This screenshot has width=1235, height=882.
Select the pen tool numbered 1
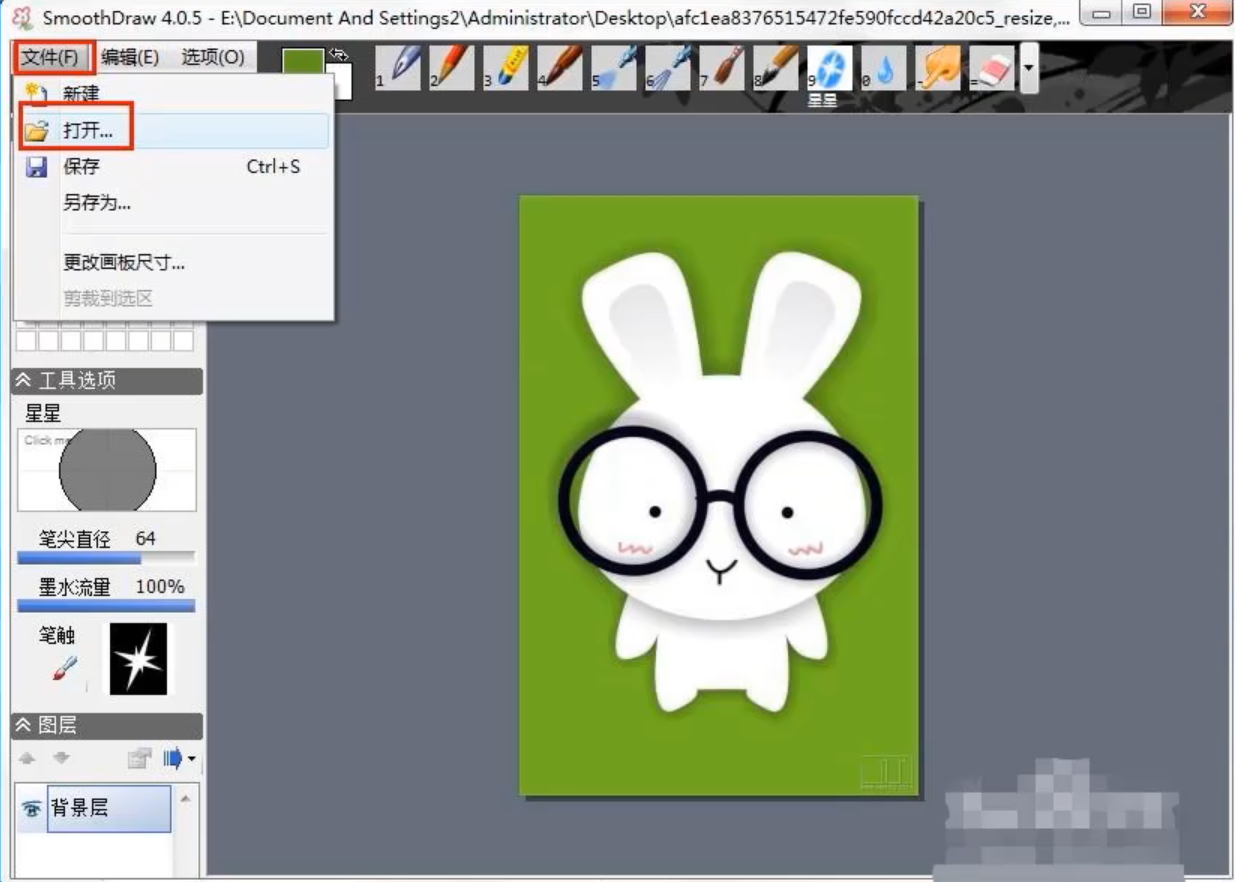399,68
